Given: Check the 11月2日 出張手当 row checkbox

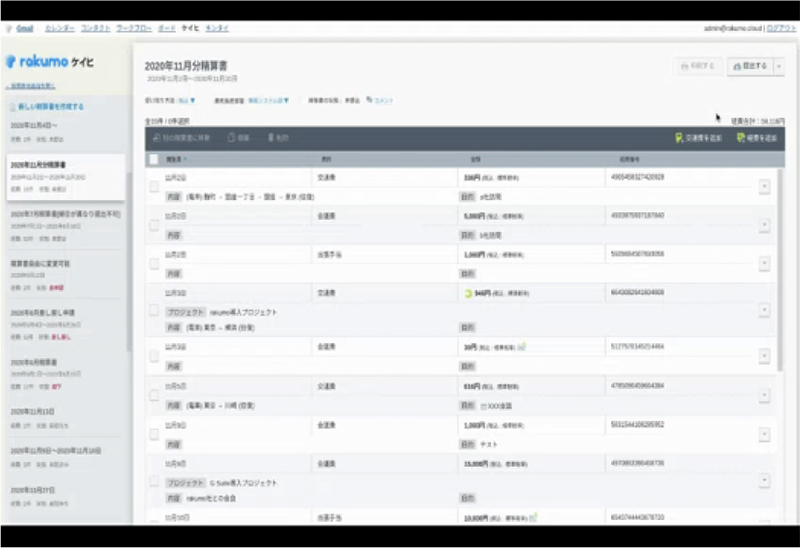Looking at the screenshot, I should click(154, 264).
